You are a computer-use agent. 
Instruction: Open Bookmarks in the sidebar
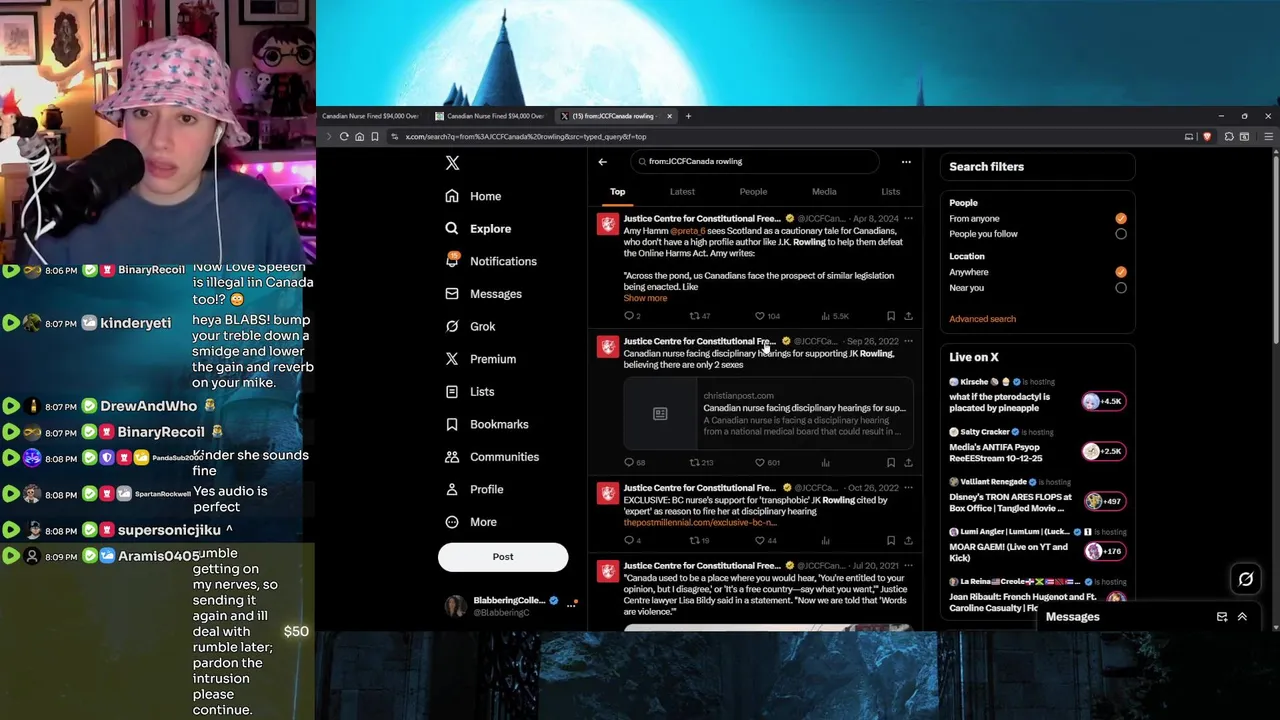tap(486, 424)
